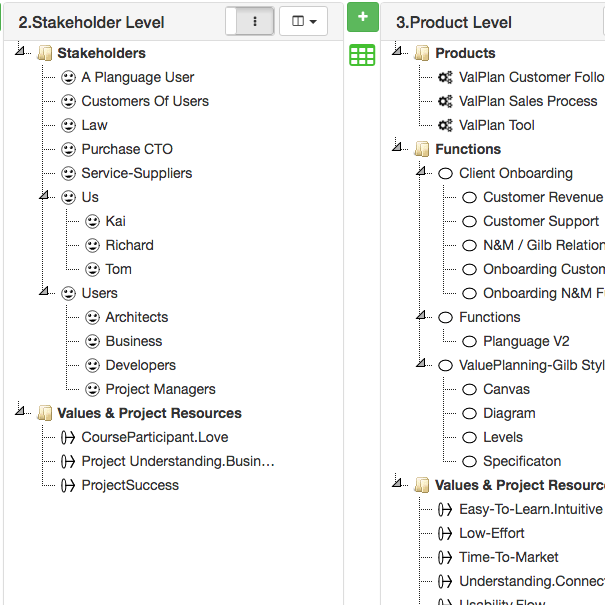Select Easy-To-Learn.Intuitive value item
605x605 pixels.
tap(531, 510)
